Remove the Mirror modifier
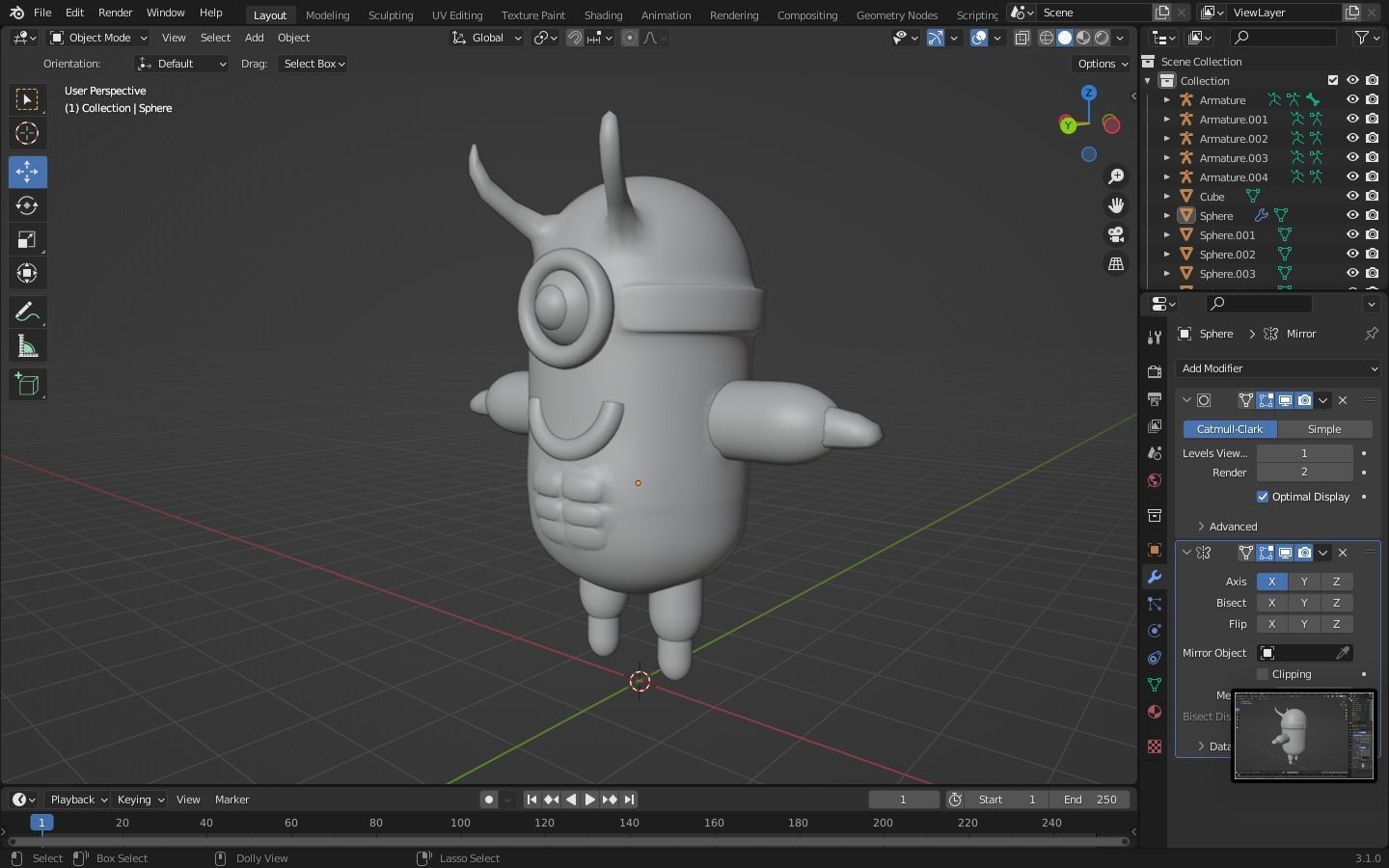This screenshot has height=868, width=1389. click(1343, 553)
